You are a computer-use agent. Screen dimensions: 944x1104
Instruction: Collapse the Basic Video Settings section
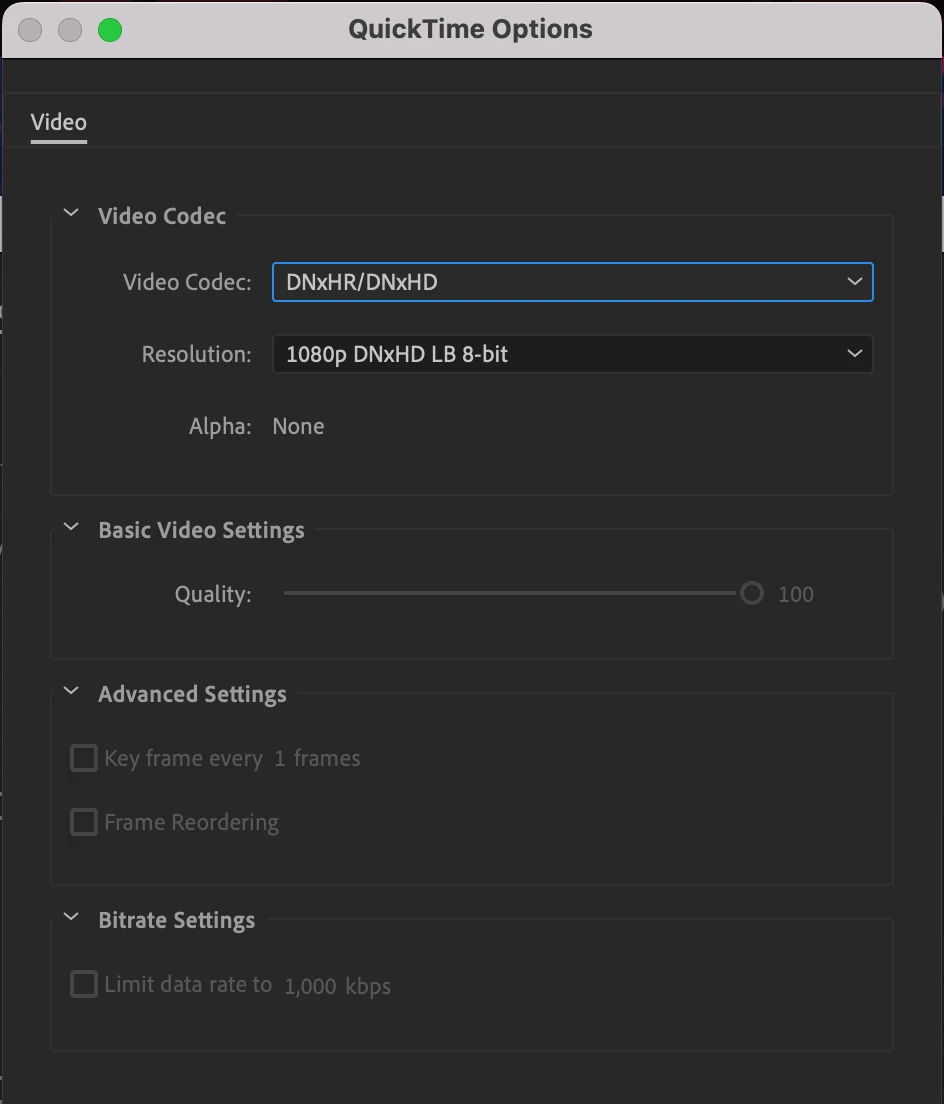pyautogui.click(x=71, y=527)
